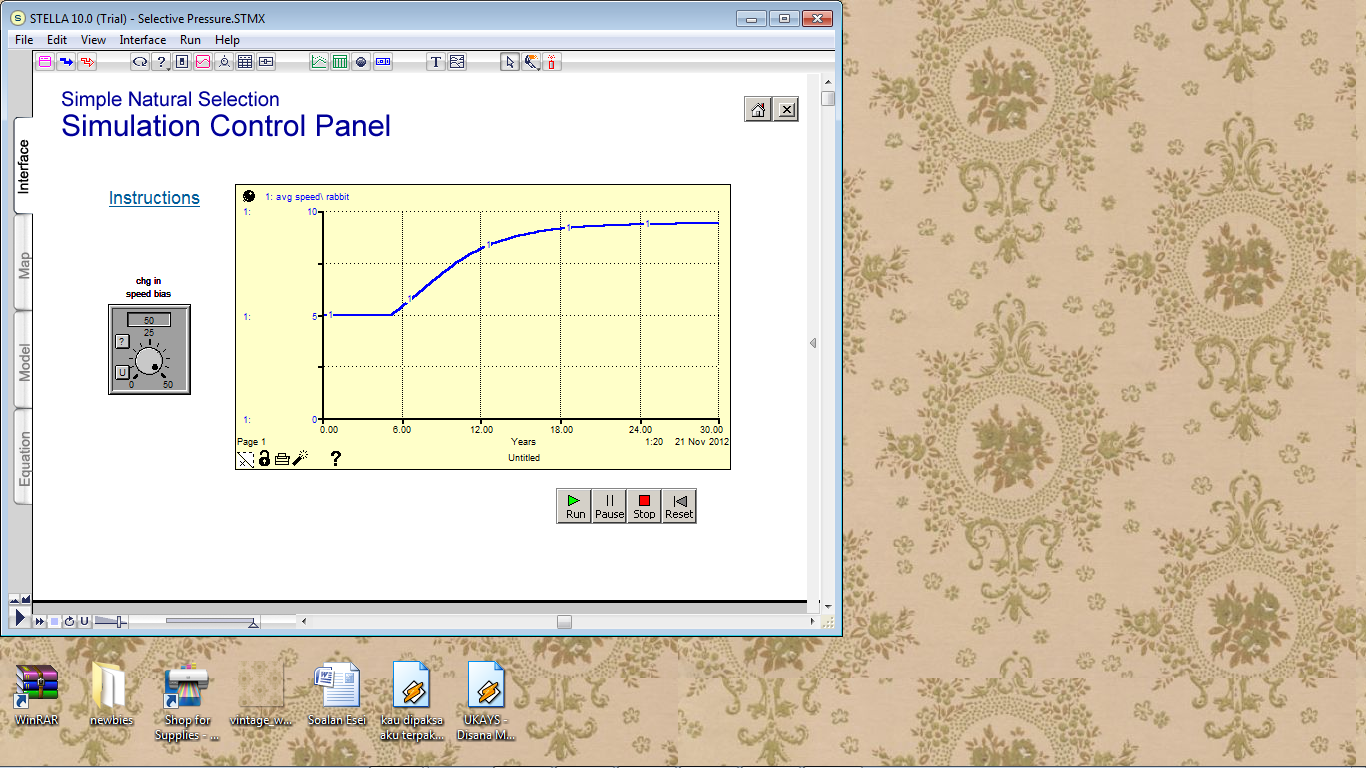Click the printer icon on the graph pad
This screenshot has width=1366, height=768.
(x=282, y=460)
